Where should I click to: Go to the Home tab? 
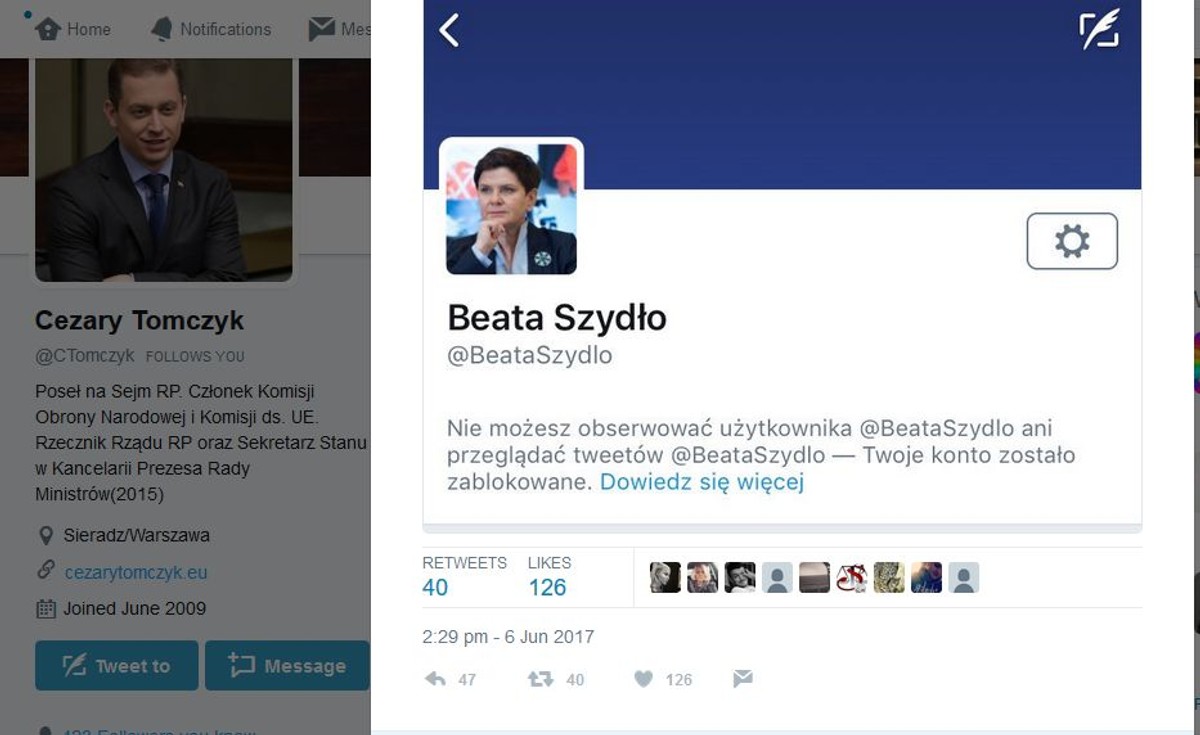[73, 29]
